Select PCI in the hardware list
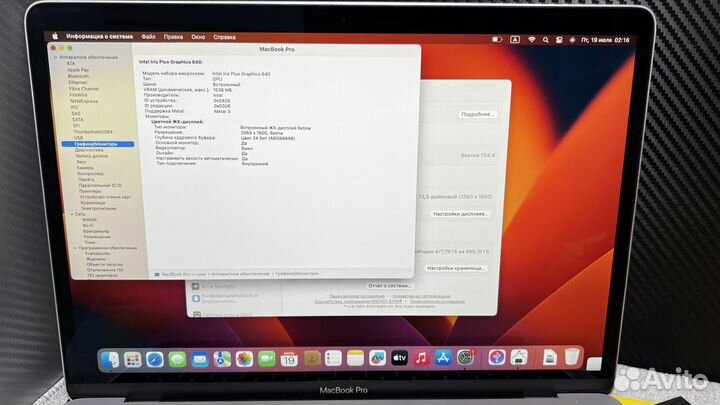This screenshot has width=720, height=405. click(x=75, y=107)
